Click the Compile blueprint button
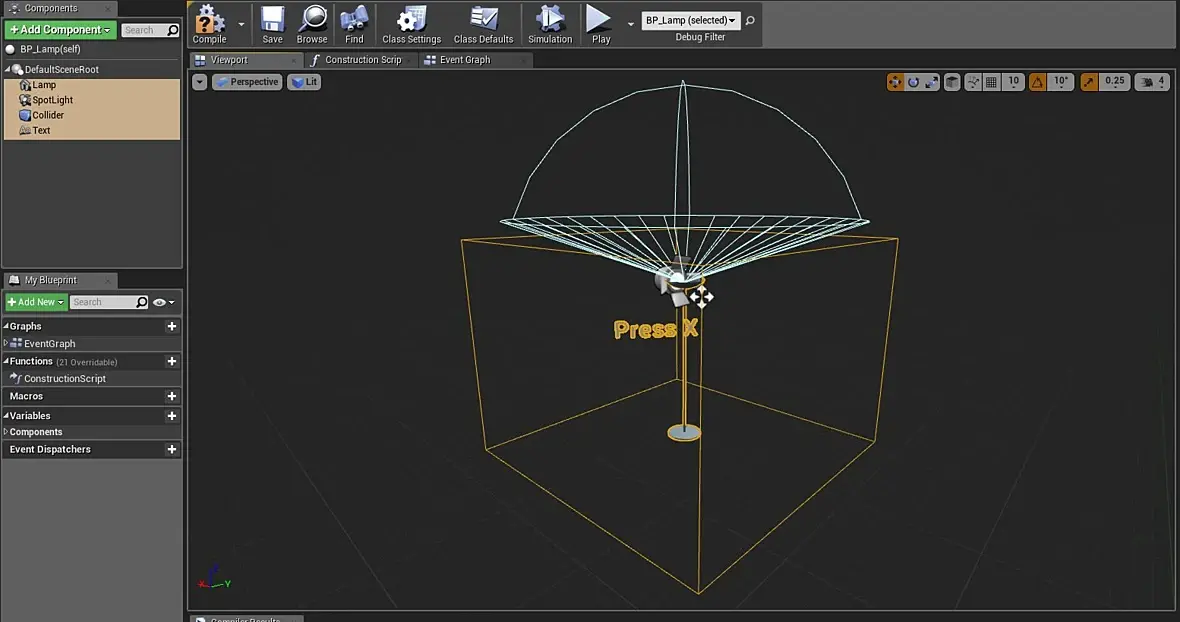 [x=209, y=24]
